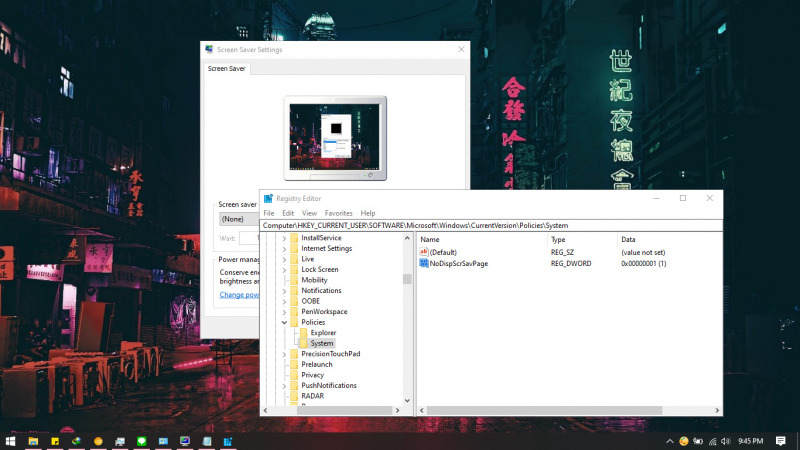Open the orange circle taskbar app
The image size is (800, 450).
[x=98, y=441]
